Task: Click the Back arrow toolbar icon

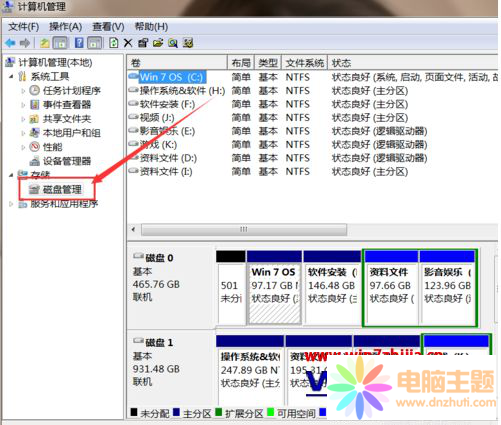Action: [10, 43]
